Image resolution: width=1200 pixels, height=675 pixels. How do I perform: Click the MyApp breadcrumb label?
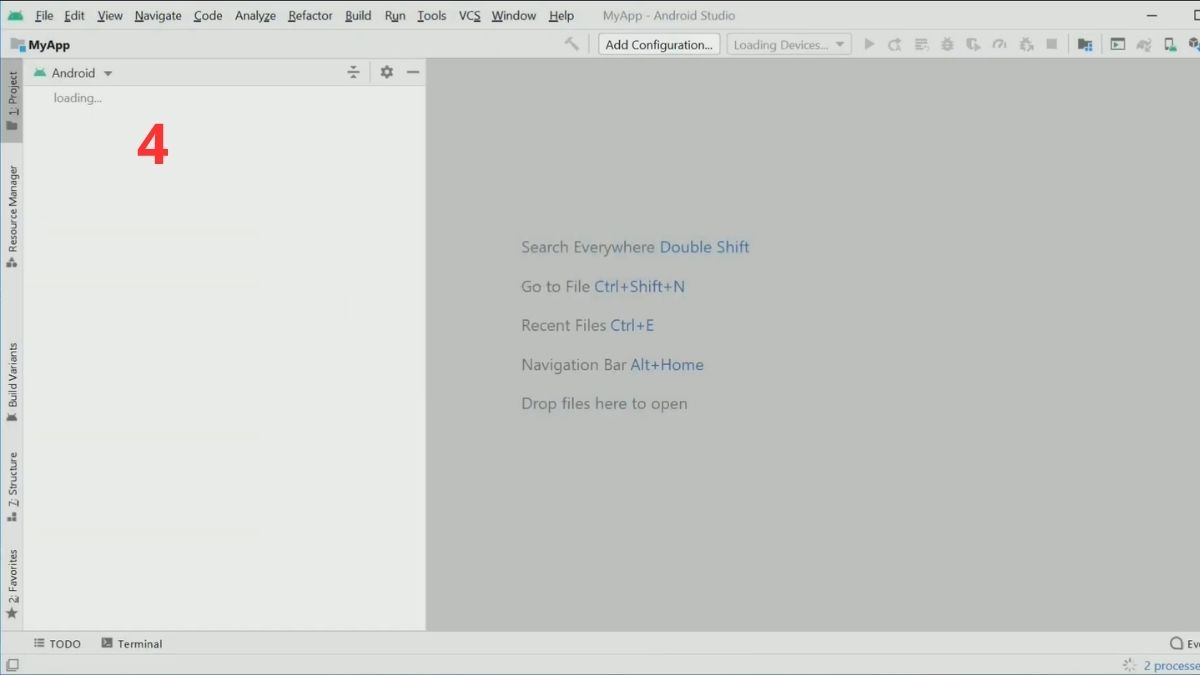(x=49, y=45)
